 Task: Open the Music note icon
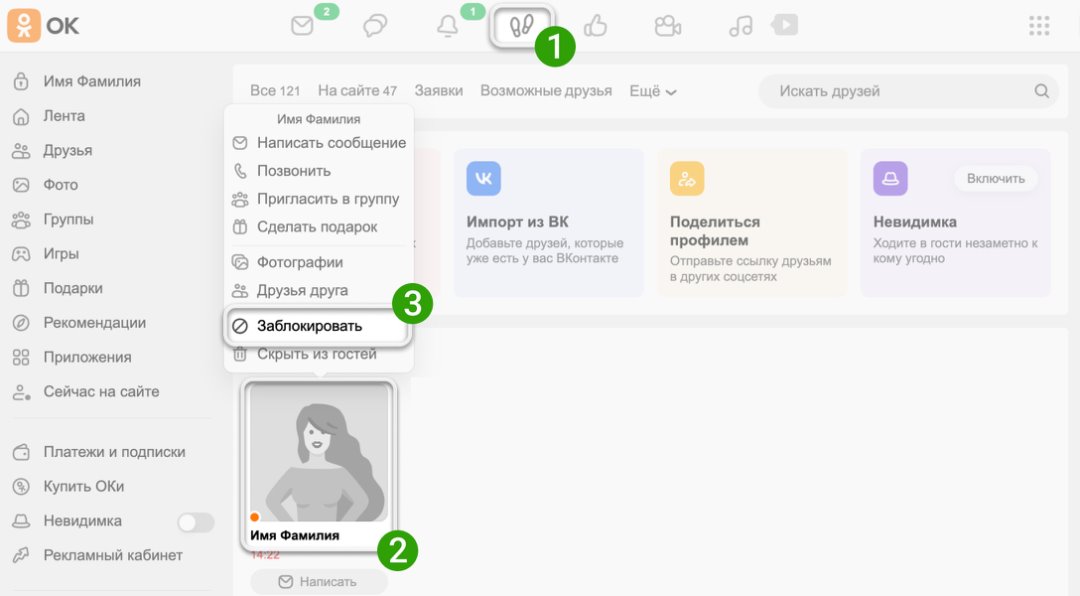click(741, 27)
